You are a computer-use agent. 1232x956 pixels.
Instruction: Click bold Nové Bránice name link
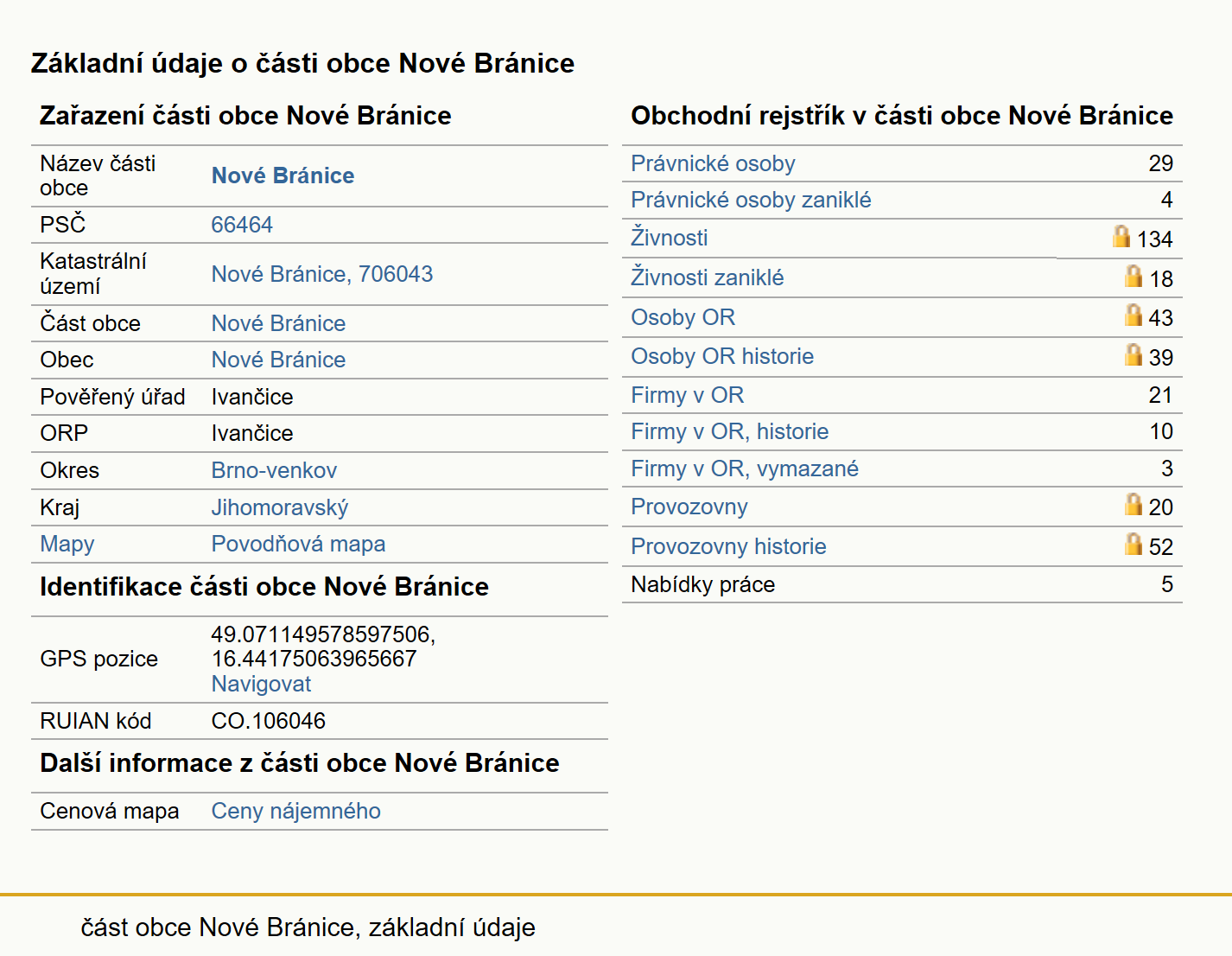[x=283, y=175]
